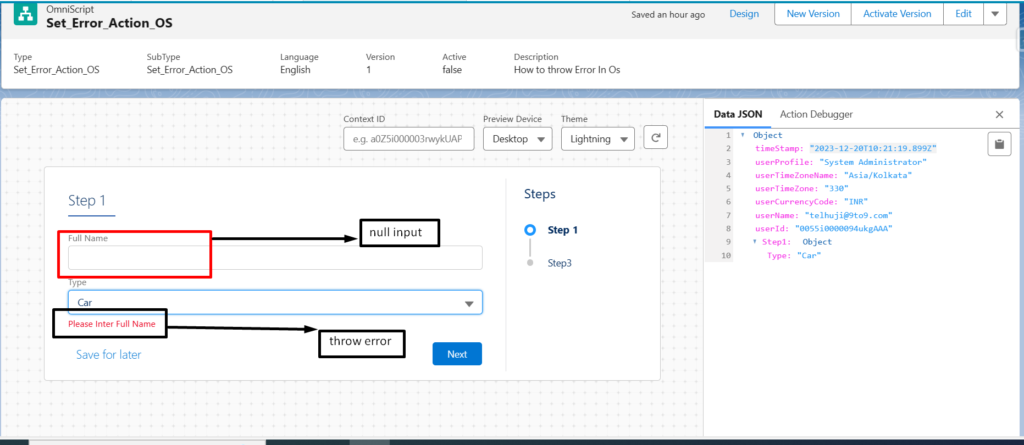Collapse the Step1 Object node in JSON
1024x445 pixels.
(755, 242)
